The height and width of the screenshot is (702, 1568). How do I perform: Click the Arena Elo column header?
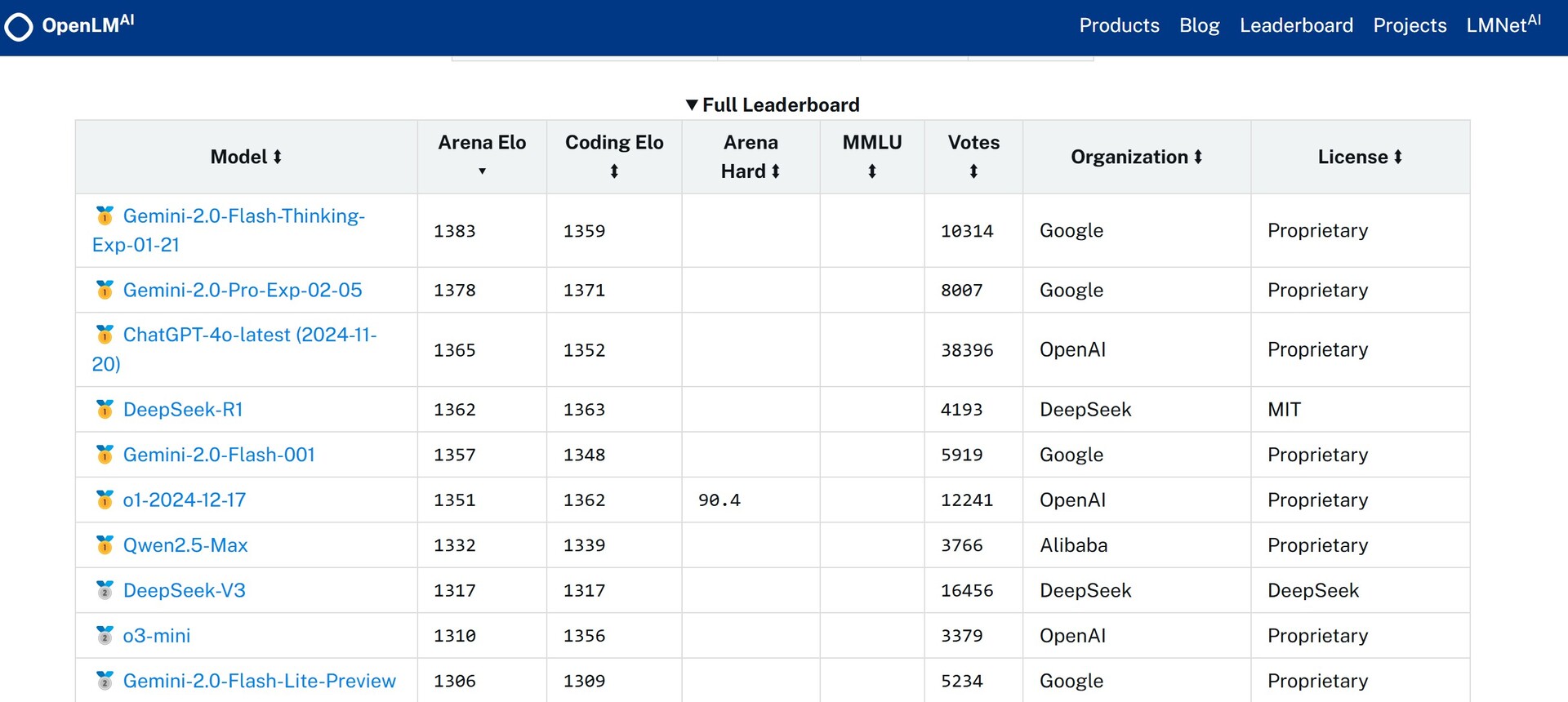click(482, 157)
